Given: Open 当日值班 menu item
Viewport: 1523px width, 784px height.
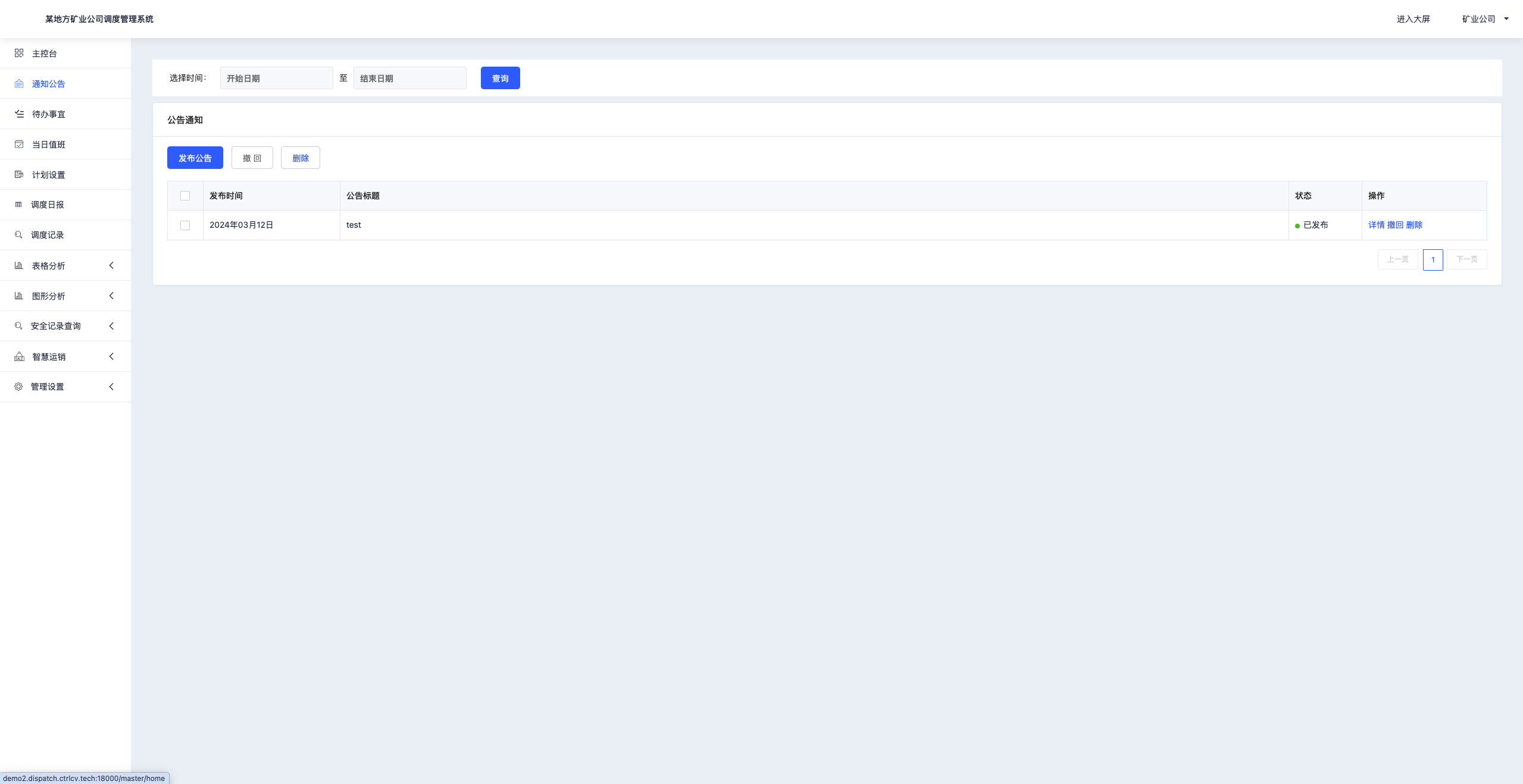Looking at the screenshot, I should (x=65, y=145).
